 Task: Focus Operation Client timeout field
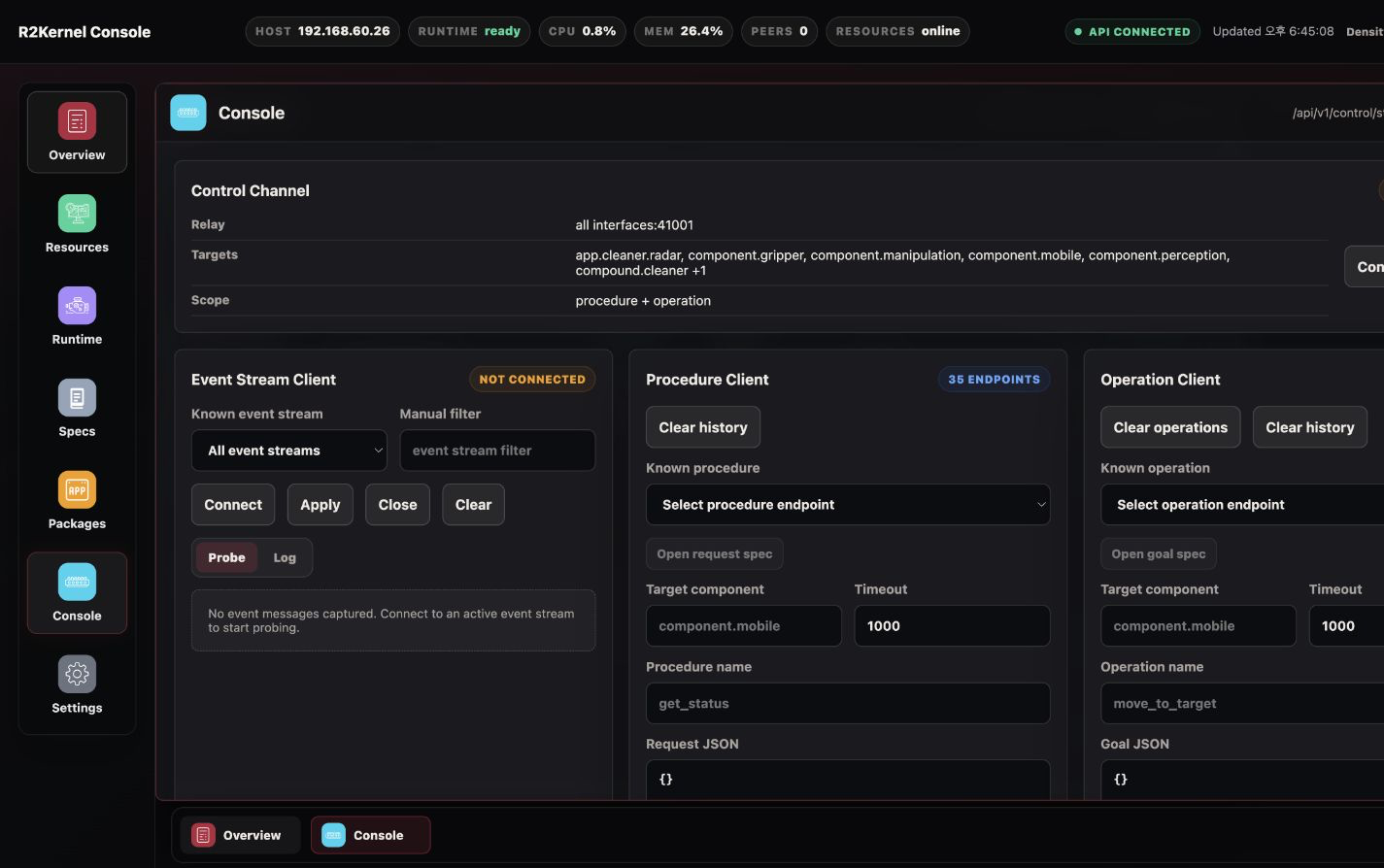(1346, 626)
